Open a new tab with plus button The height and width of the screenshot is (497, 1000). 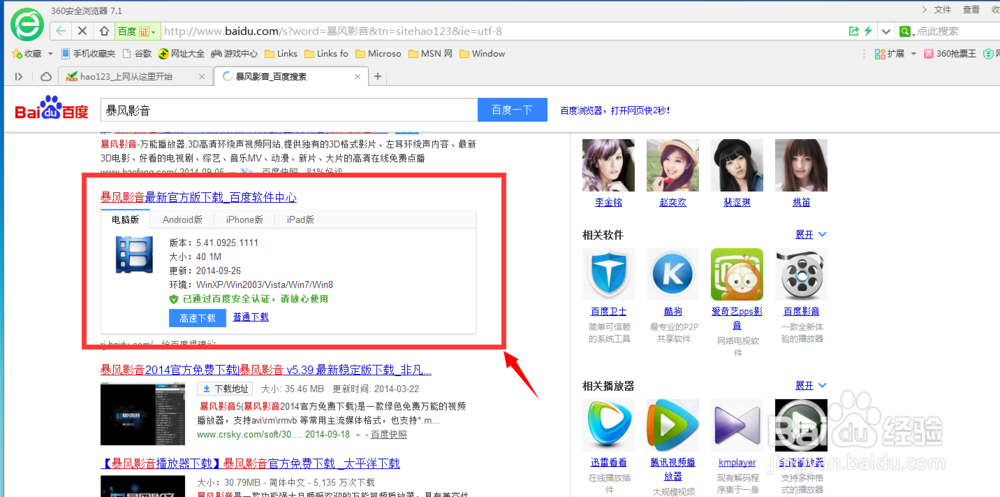click(378, 77)
